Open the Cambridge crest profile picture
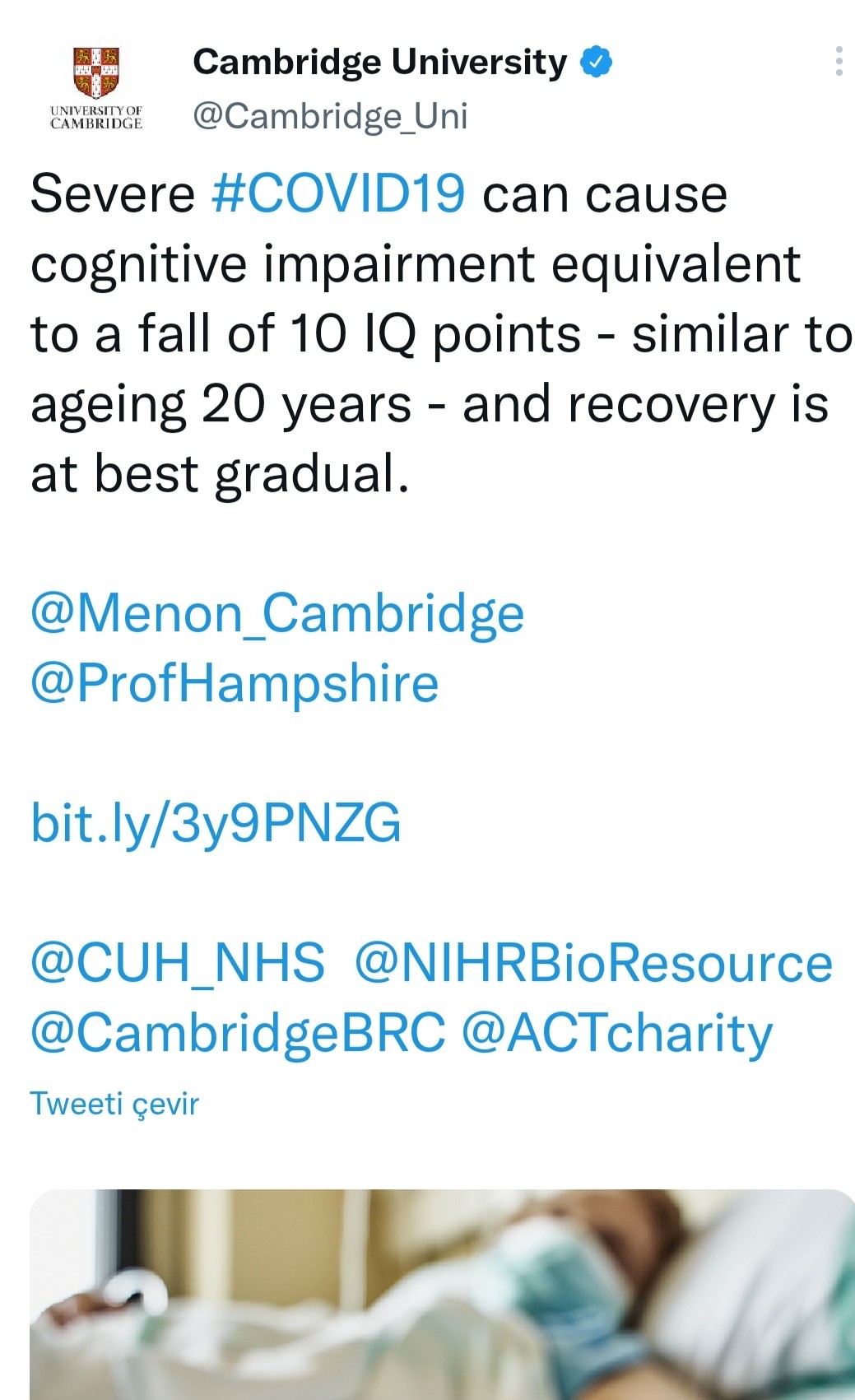Viewport: 855px width, 1400px height. pos(96,73)
